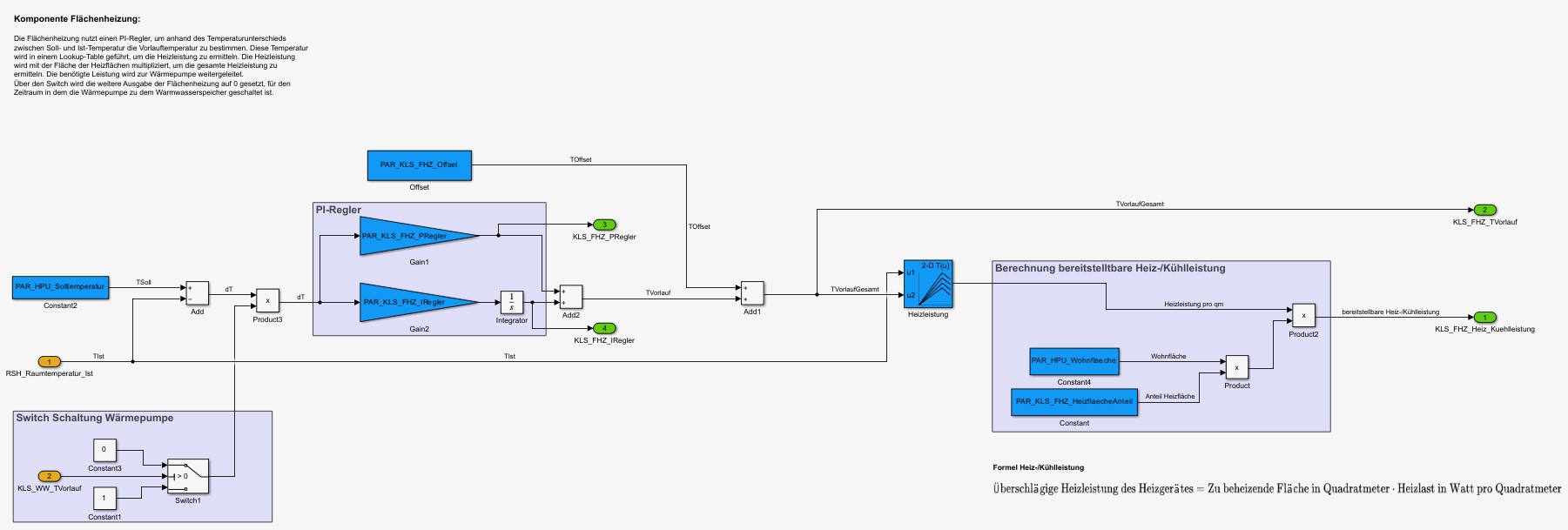Image resolution: width=1568 pixels, height=530 pixels.
Task: Select the KLS_FHZ_PRegler output port
Action: 604,225
